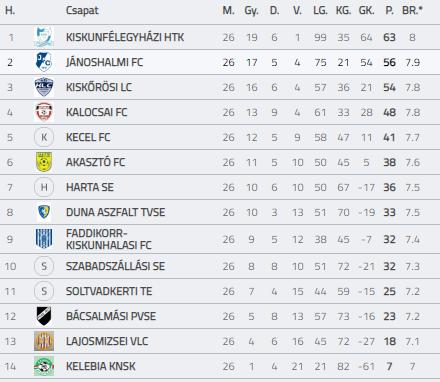Click the Kelebia KNSK green crest

click(x=44, y=366)
